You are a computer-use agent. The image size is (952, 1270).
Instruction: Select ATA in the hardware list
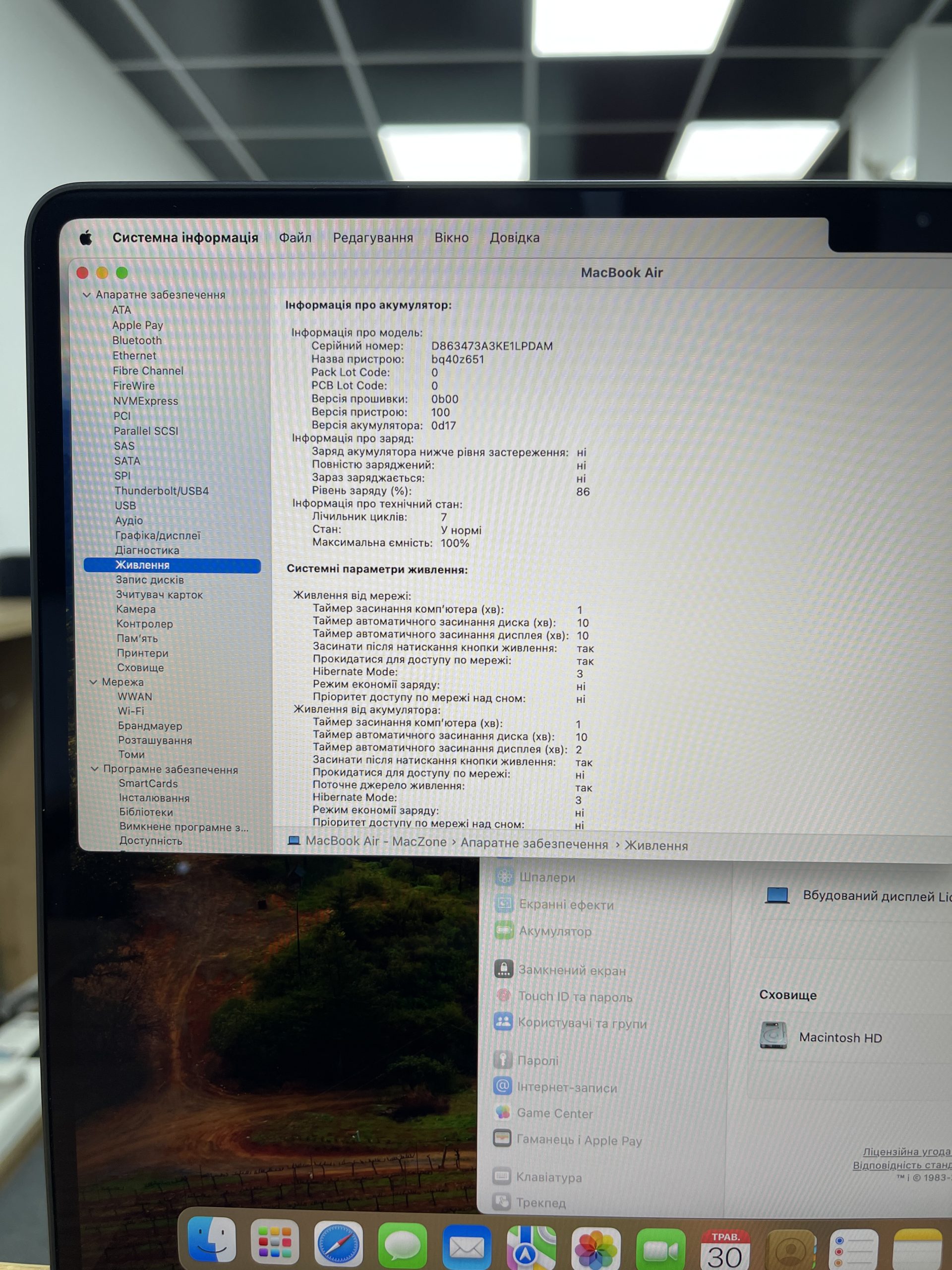[121, 310]
